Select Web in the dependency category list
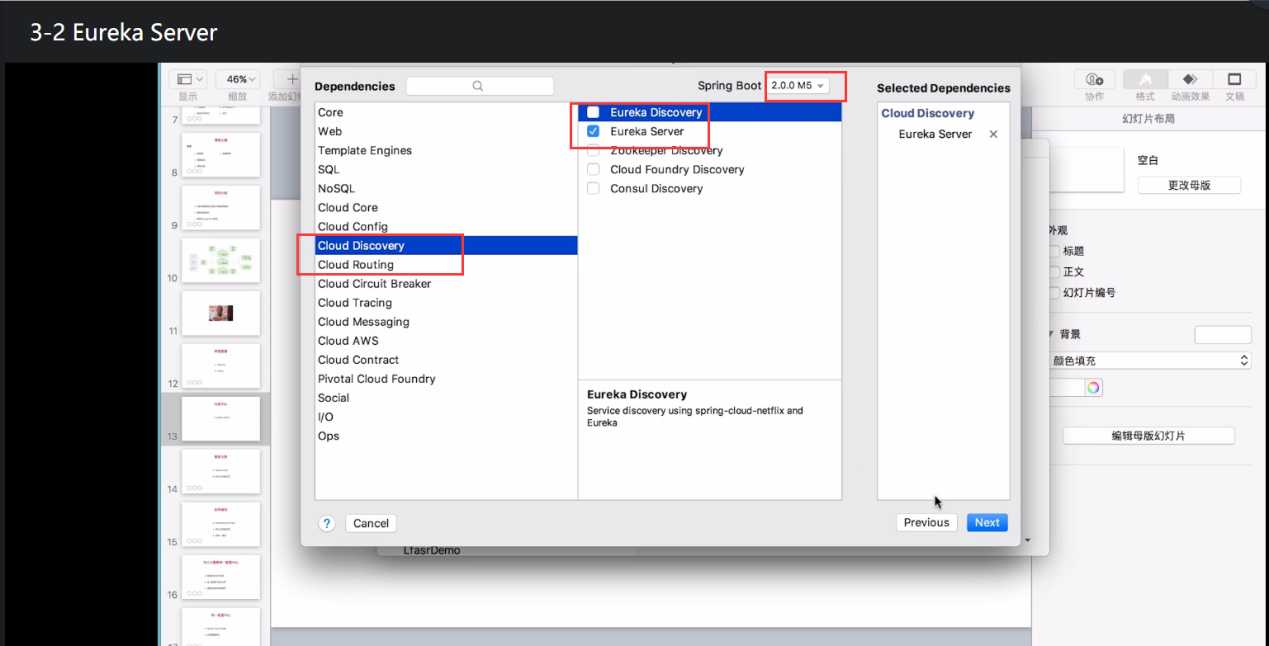The height and width of the screenshot is (646, 1269). [446, 131]
